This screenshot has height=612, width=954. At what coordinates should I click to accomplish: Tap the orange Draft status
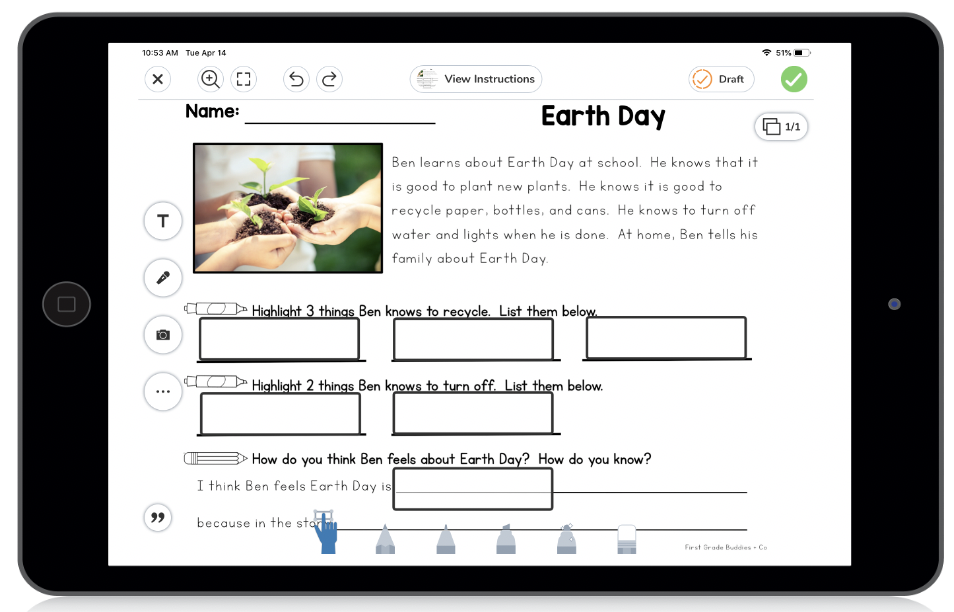[720, 78]
